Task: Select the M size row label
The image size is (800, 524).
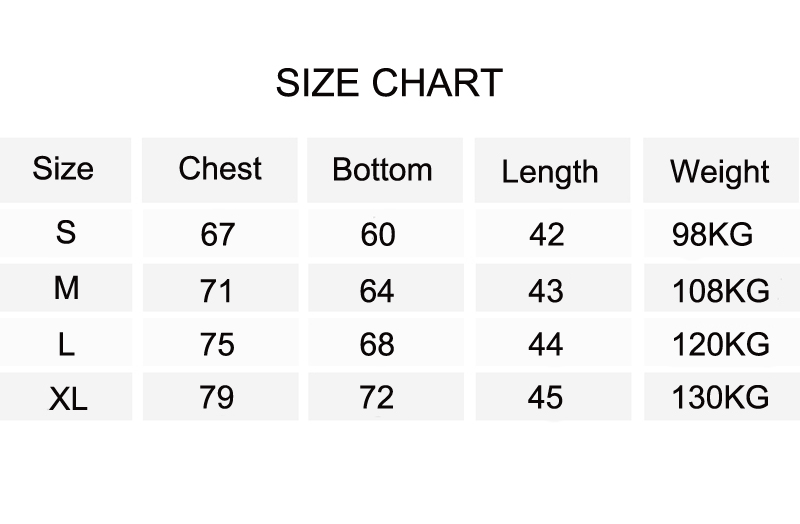Action: click(66, 289)
